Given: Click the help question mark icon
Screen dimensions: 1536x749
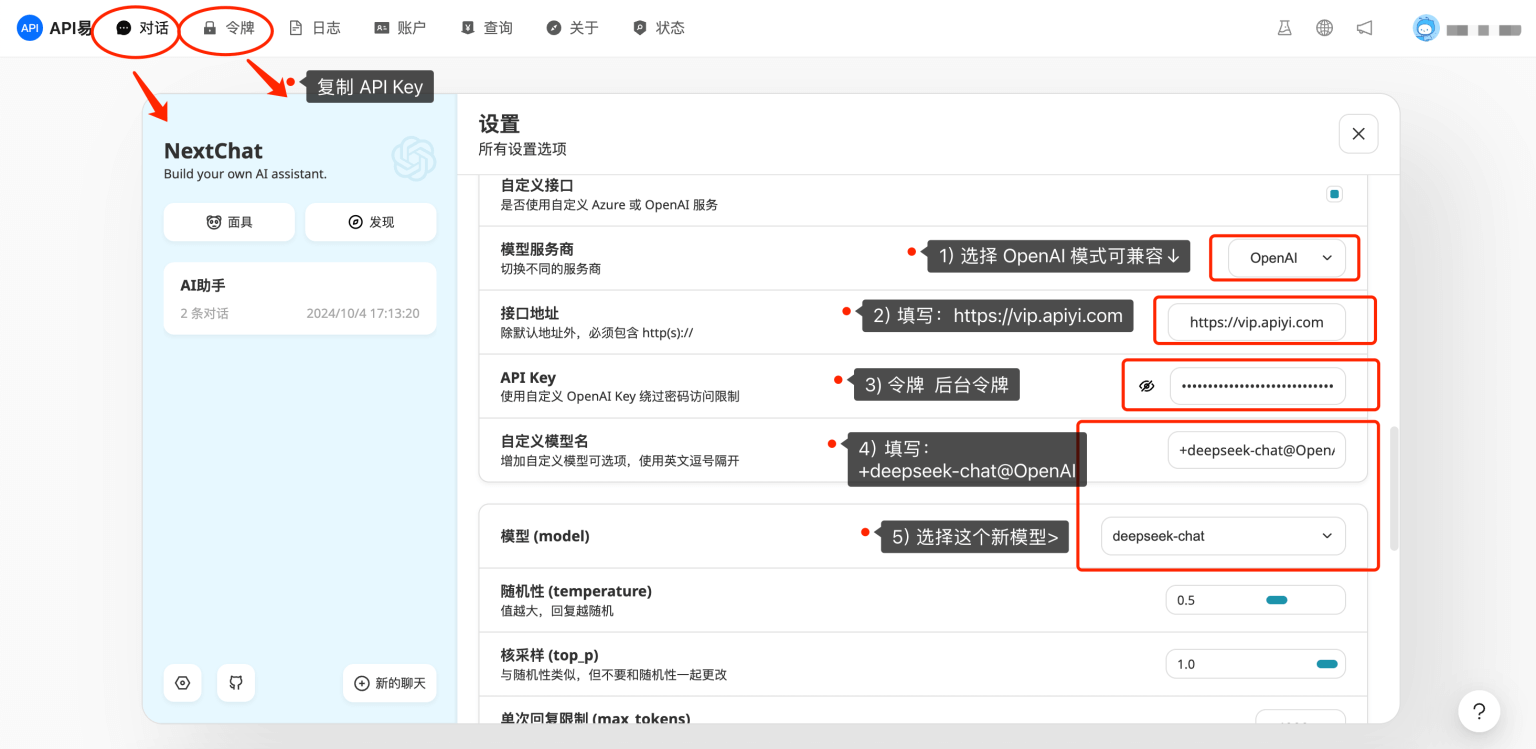Looking at the screenshot, I should (x=1479, y=711).
